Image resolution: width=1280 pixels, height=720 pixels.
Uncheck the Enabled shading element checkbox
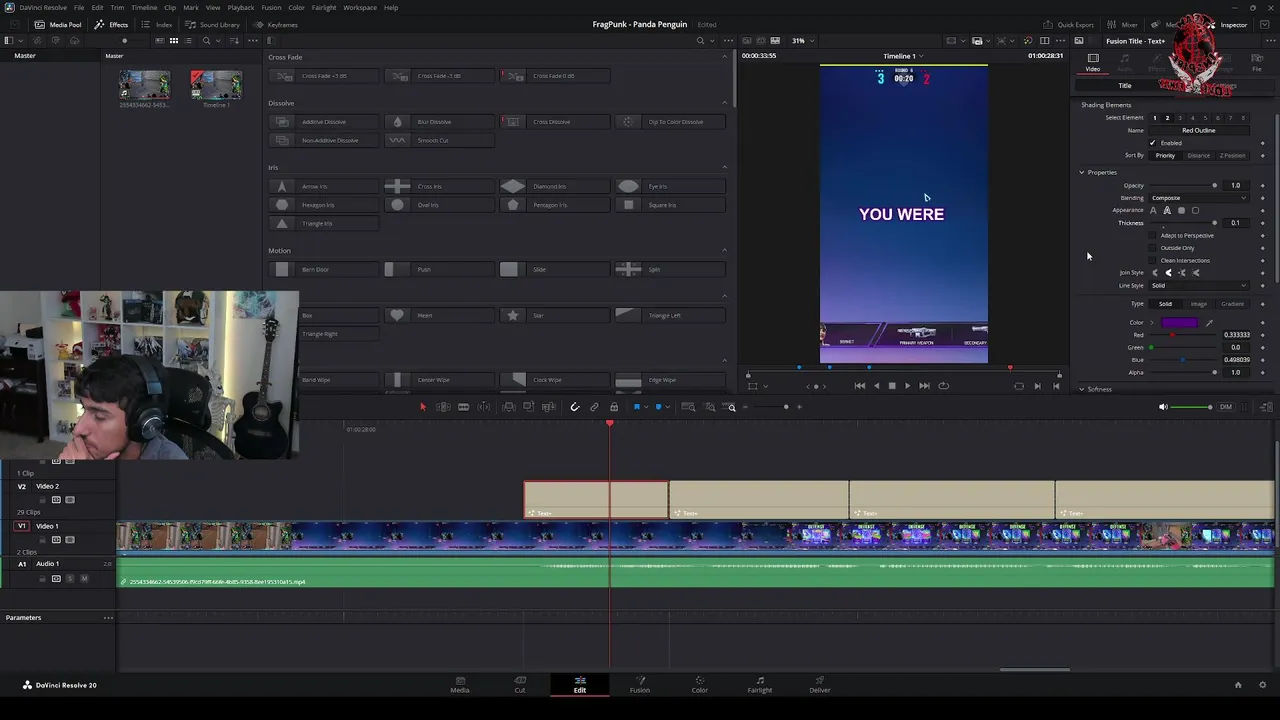[x=1152, y=143]
